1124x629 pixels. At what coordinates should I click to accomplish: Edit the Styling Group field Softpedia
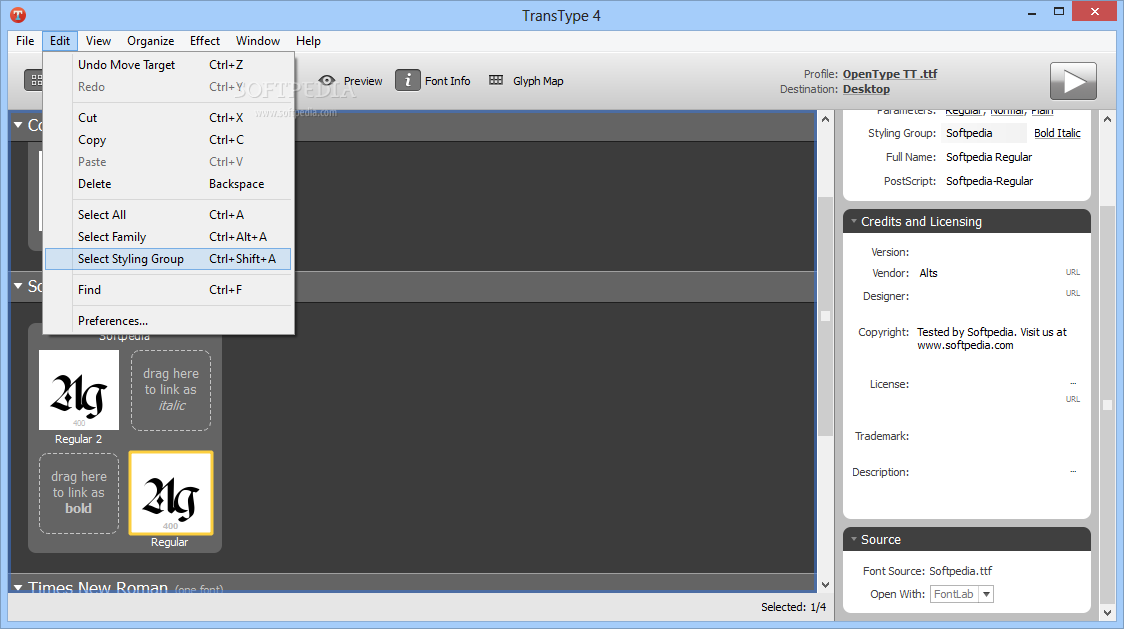pos(984,133)
